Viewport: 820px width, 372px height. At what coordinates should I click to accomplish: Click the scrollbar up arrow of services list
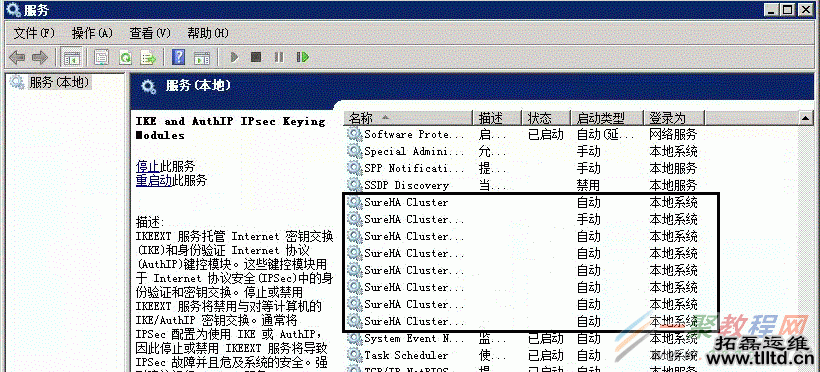click(x=806, y=119)
